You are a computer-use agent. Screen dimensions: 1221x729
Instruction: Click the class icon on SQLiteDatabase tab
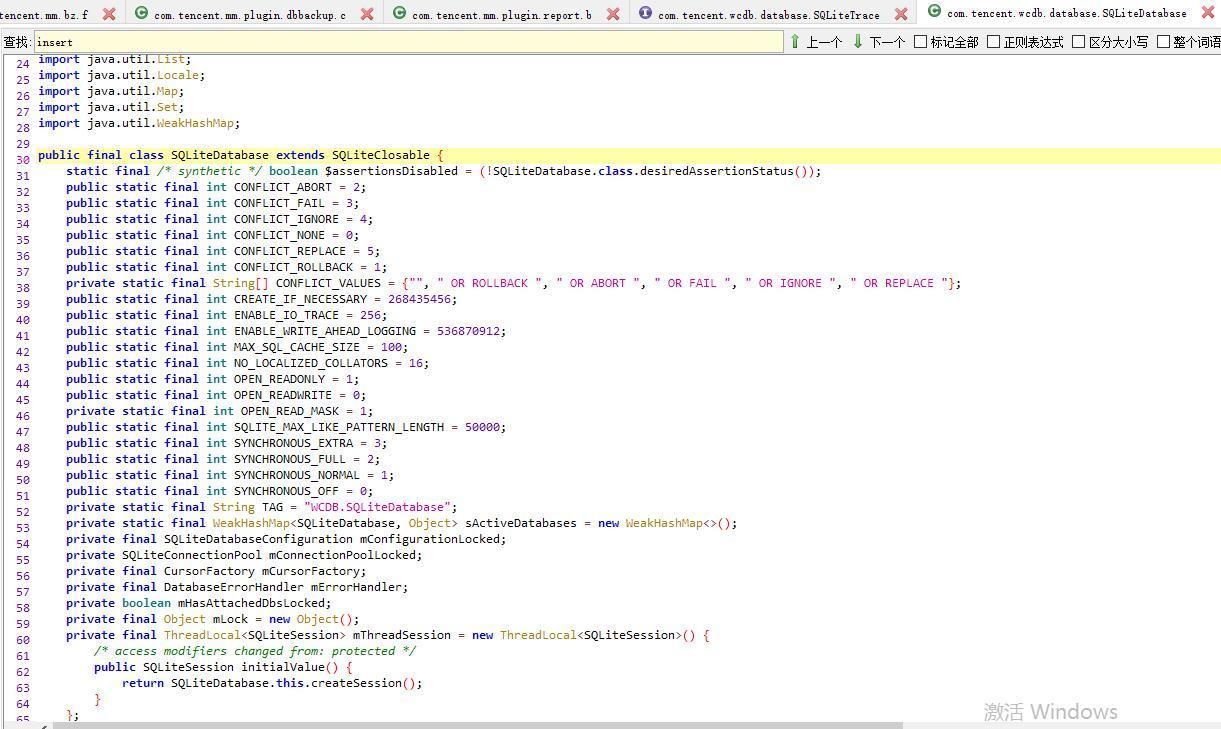[x=934, y=12]
